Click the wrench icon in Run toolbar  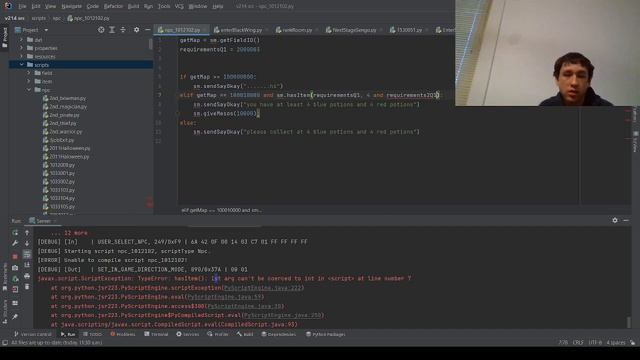pos(15,243)
